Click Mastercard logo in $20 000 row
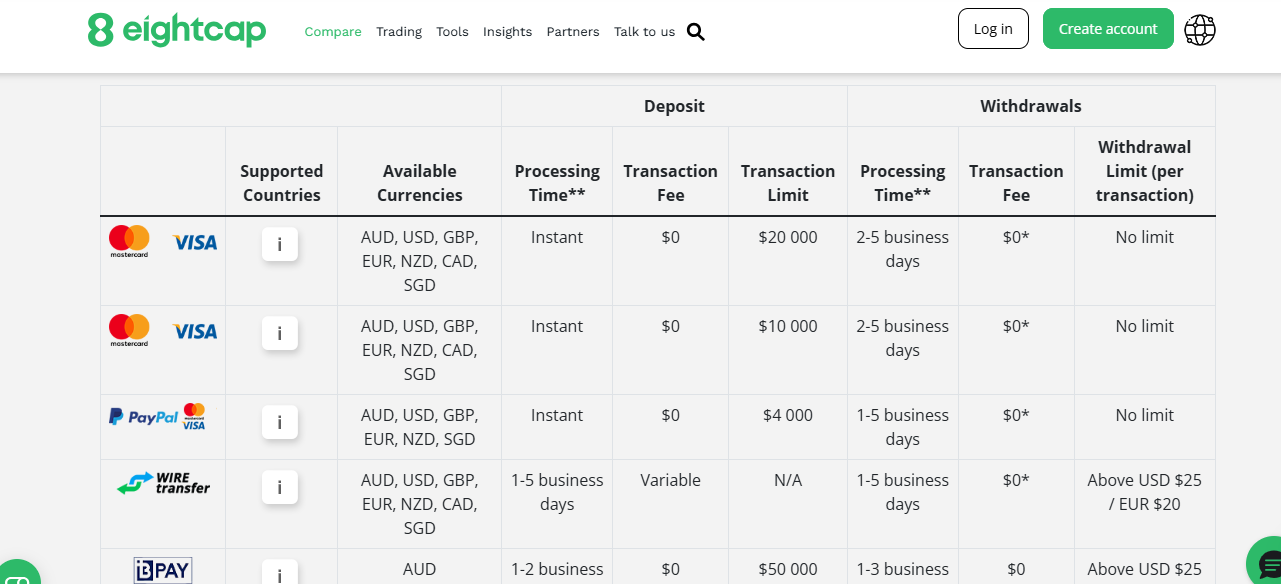The image size is (1281, 584). pos(129,241)
